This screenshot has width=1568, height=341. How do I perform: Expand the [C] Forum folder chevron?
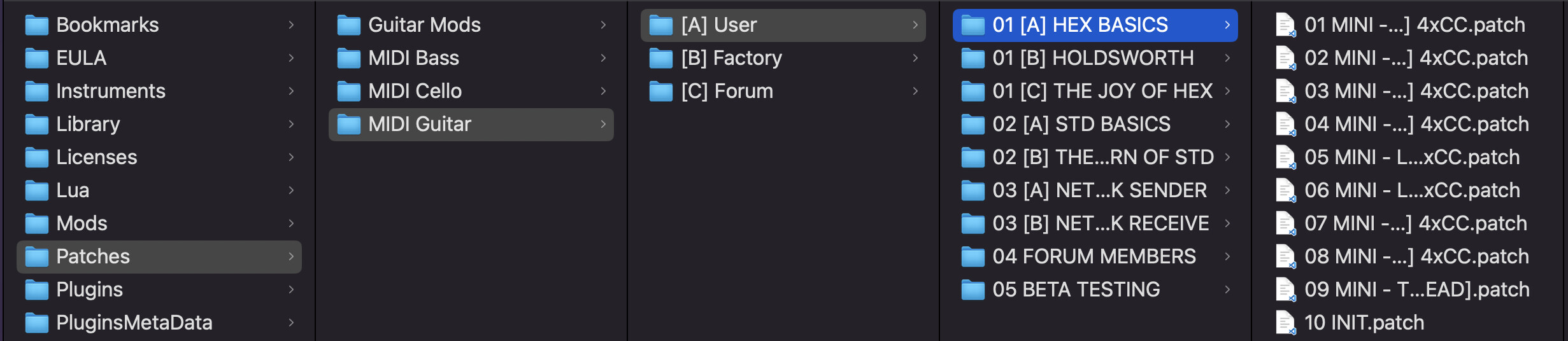tap(915, 91)
